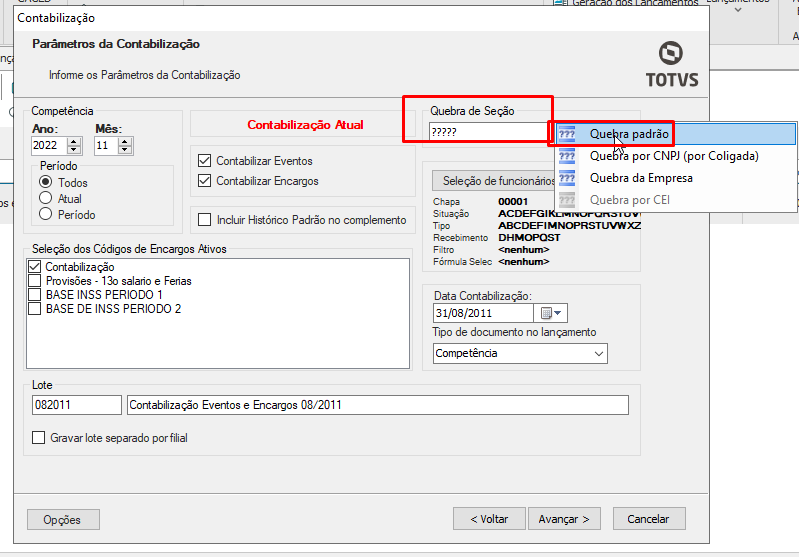The width and height of the screenshot is (799, 557).
Task: Toggle Contabilizar Encargos checkbox
Action: click(x=204, y=180)
